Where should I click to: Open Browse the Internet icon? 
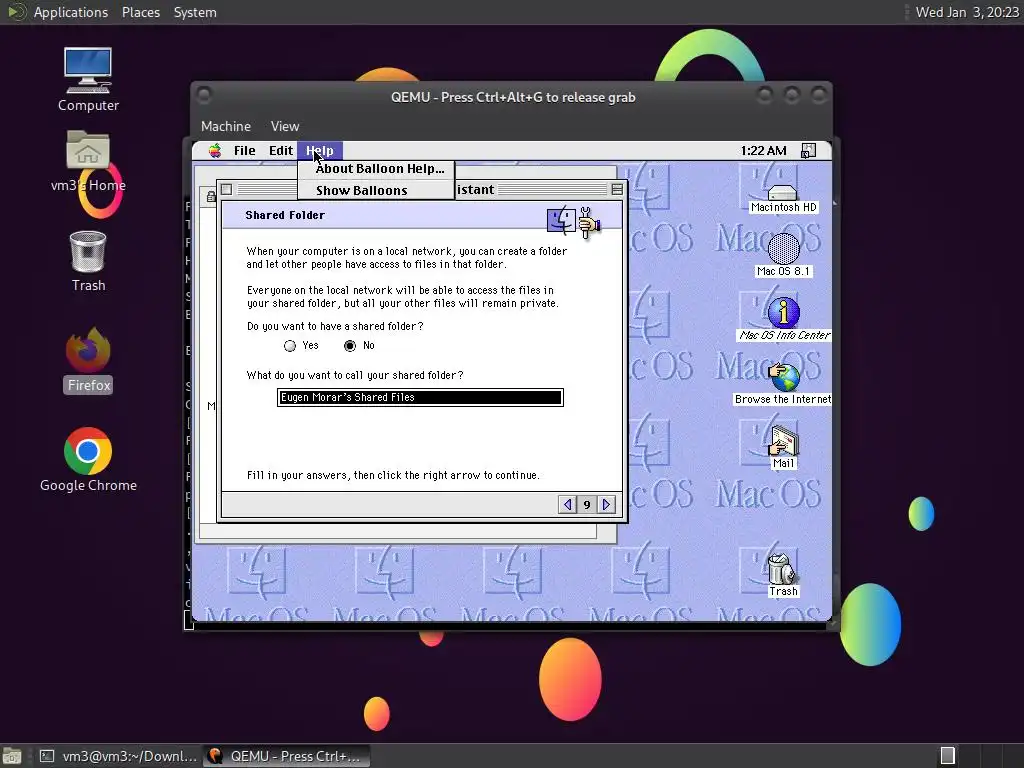783,384
